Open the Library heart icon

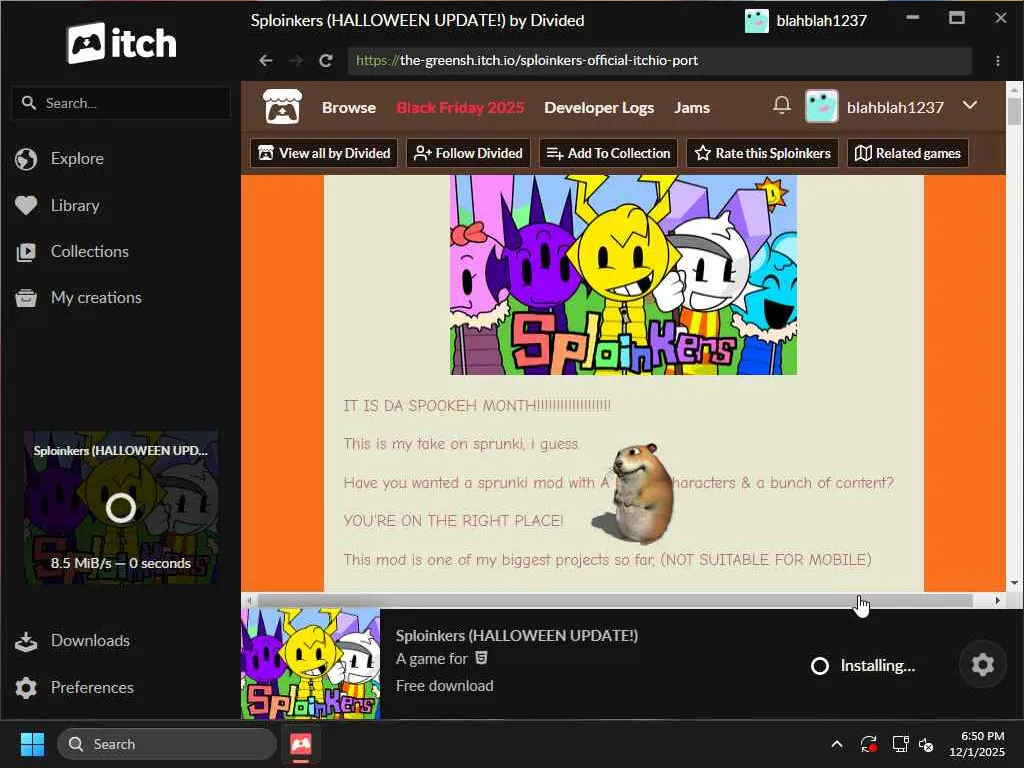tap(26, 206)
